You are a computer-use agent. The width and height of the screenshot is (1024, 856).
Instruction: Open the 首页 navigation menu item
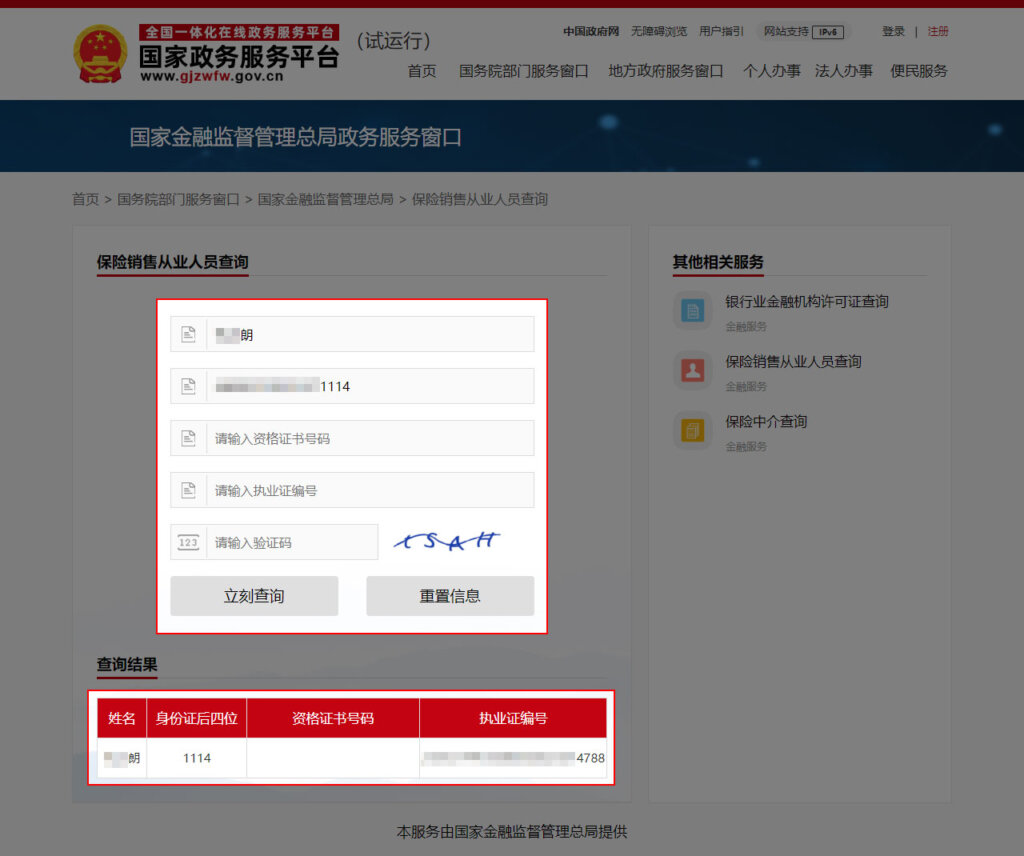pos(422,71)
